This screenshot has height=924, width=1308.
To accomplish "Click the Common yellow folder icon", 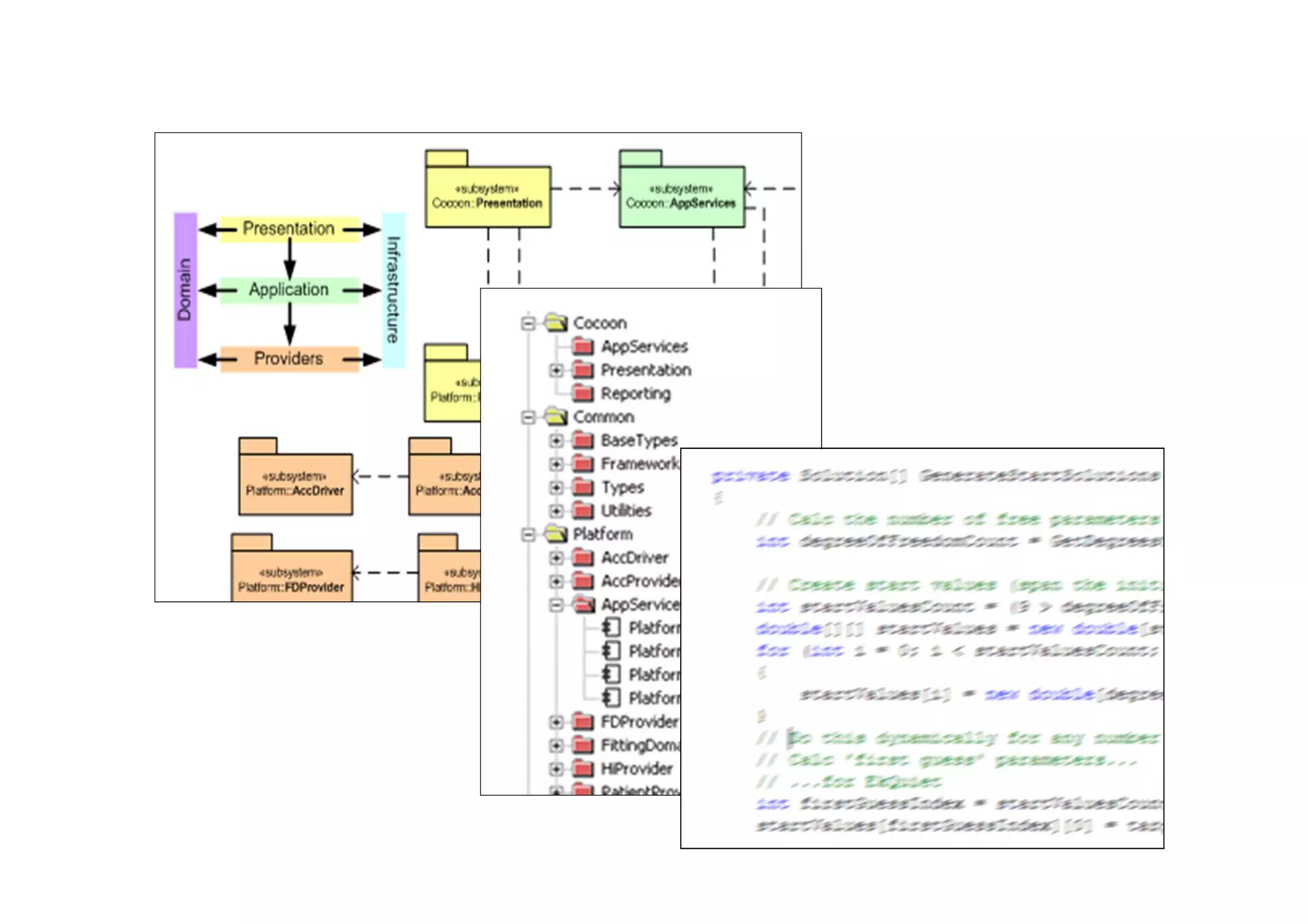I will coord(556,416).
